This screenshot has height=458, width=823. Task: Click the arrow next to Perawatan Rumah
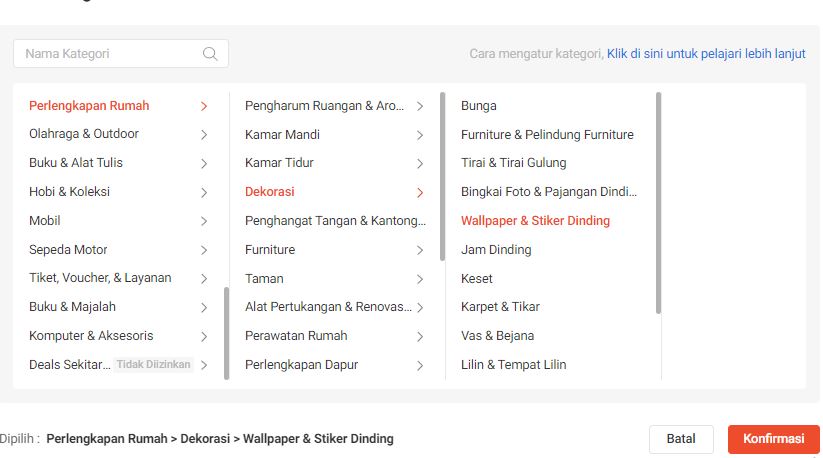tap(420, 336)
